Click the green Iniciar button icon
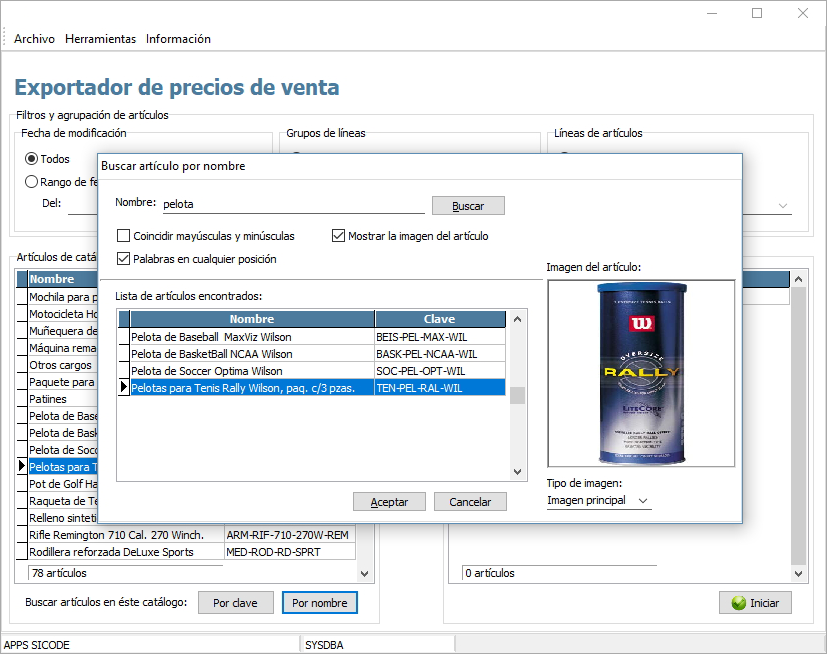The height and width of the screenshot is (654, 827). pyautogui.click(x=739, y=603)
